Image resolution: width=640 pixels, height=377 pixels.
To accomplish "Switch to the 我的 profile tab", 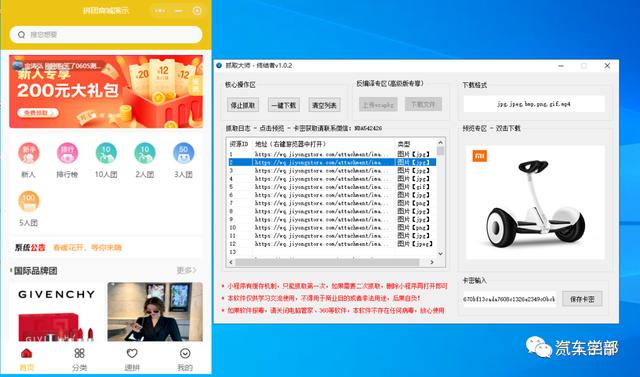I will coord(185,359).
